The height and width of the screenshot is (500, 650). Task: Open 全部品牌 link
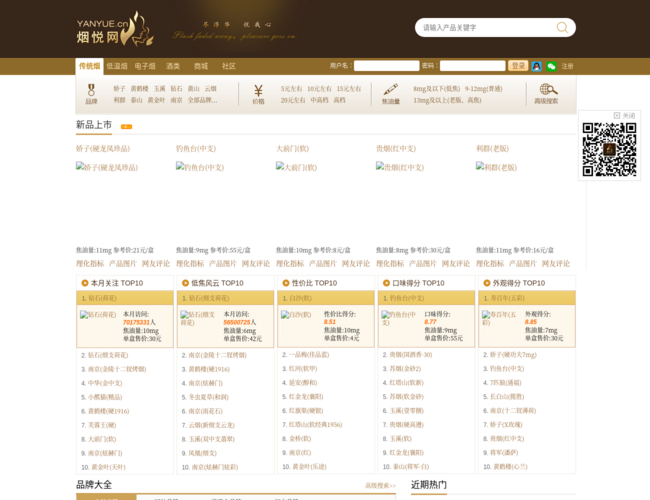point(202,100)
